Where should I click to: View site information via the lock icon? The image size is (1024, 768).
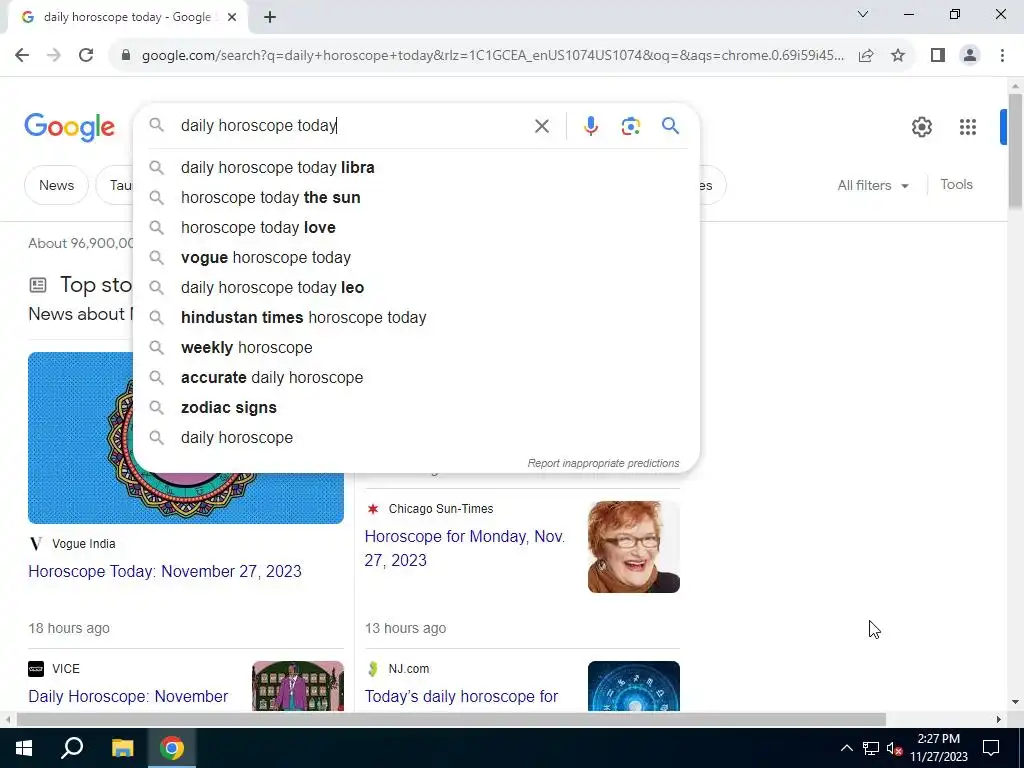tap(126, 56)
